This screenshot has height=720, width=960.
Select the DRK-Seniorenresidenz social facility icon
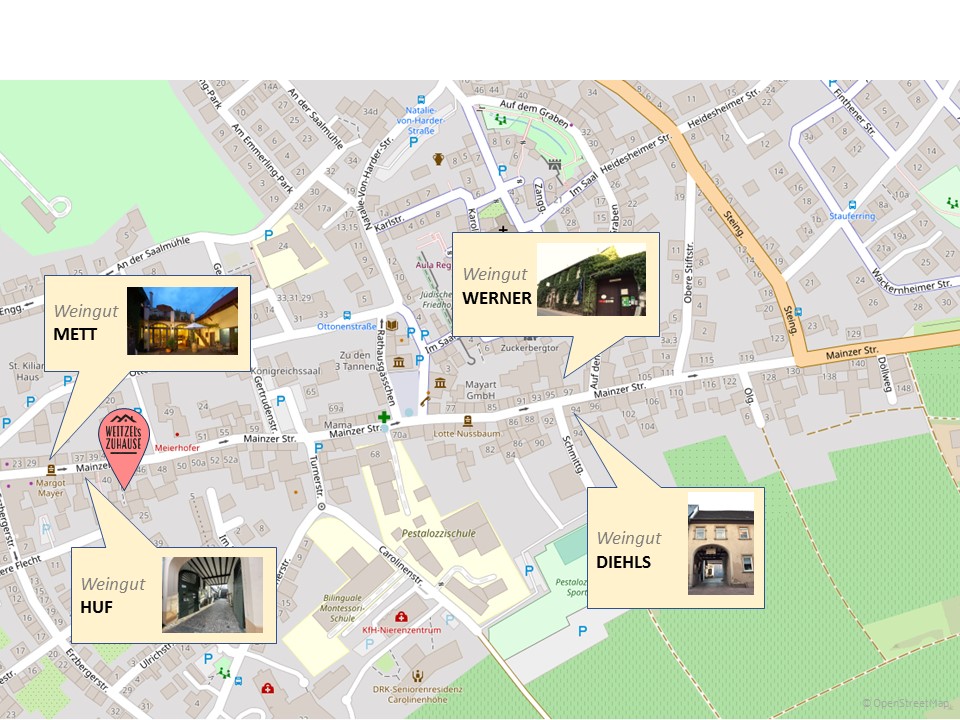coord(418,676)
